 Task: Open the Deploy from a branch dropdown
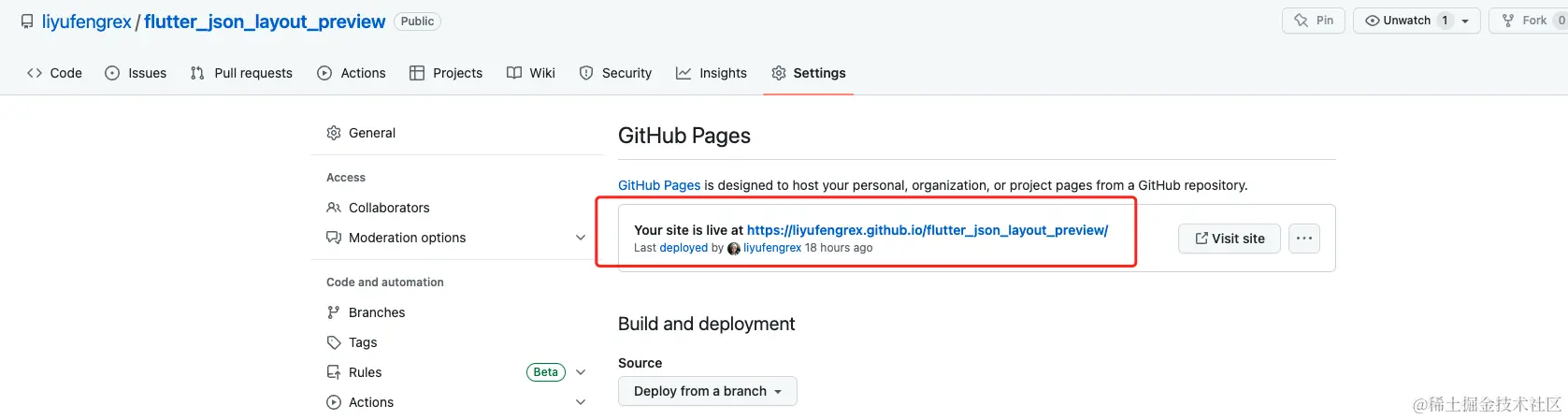tap(707, 391)
